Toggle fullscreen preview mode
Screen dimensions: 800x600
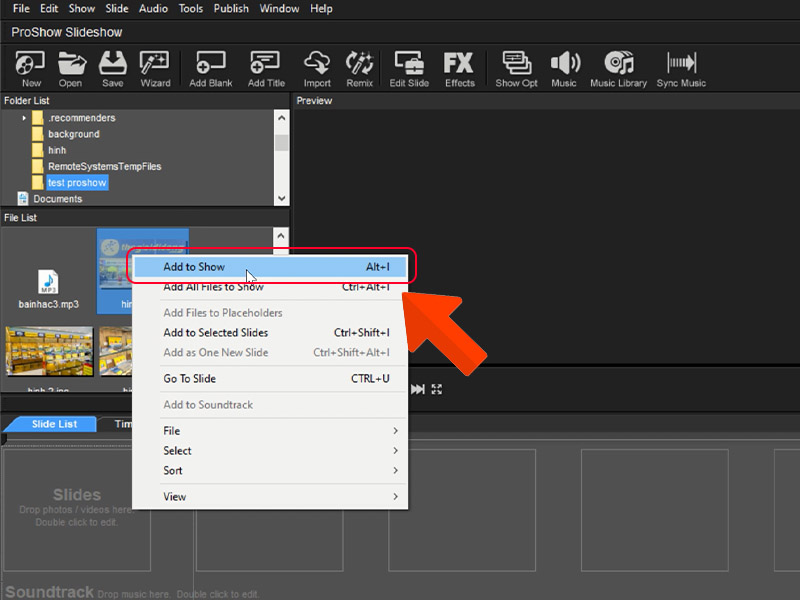436,389
